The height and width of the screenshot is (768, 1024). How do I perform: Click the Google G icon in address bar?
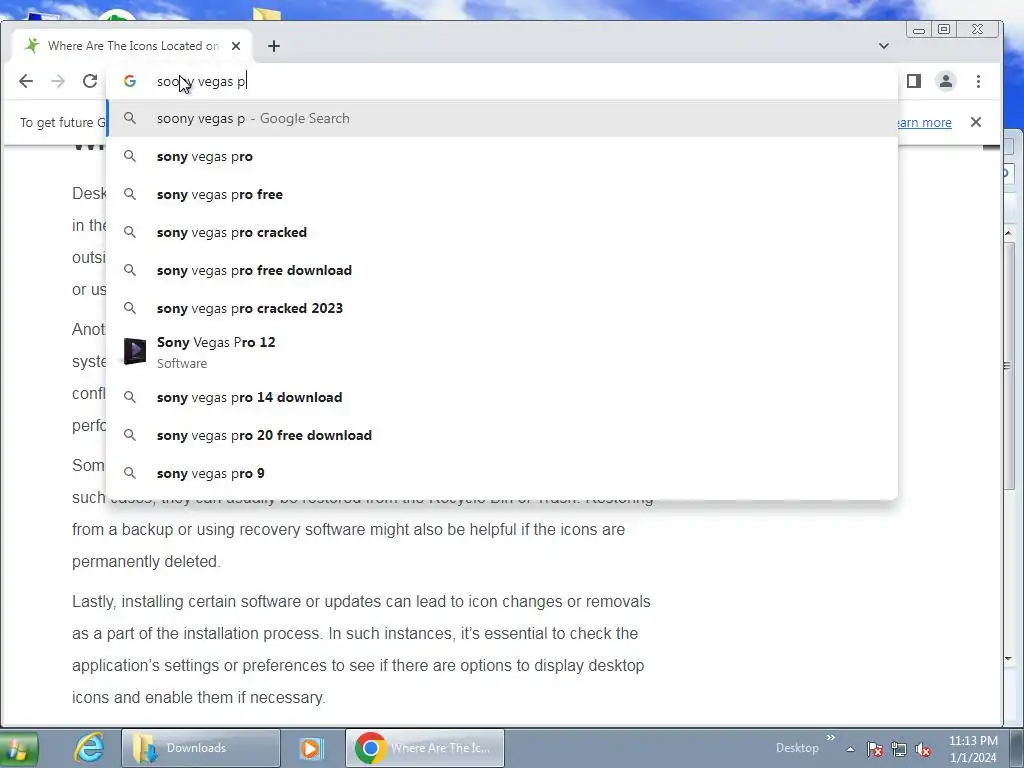coord(130,81)
